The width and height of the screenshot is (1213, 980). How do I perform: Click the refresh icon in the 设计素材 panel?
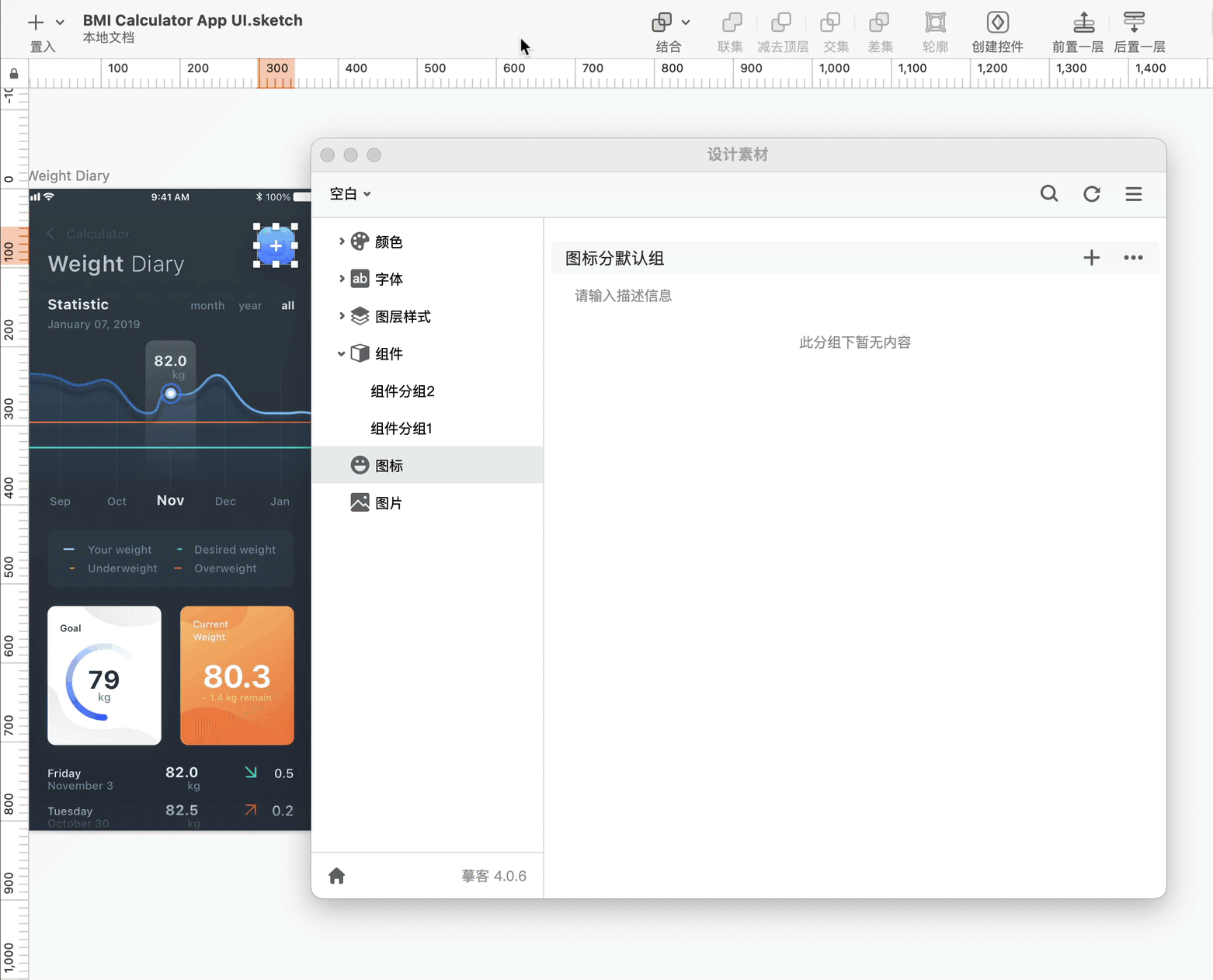point(1092,194)
